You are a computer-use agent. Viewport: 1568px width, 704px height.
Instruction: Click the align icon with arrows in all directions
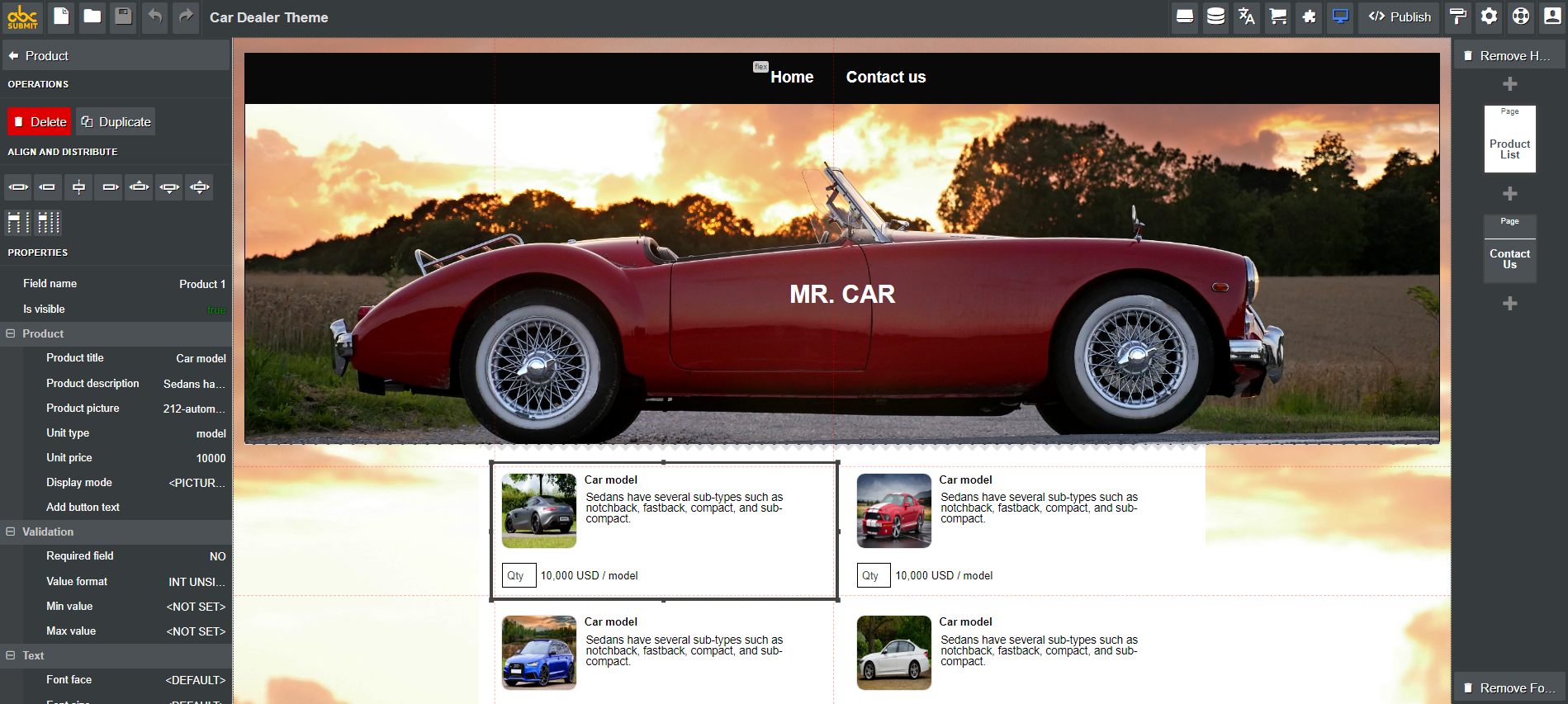coord(200,187)
